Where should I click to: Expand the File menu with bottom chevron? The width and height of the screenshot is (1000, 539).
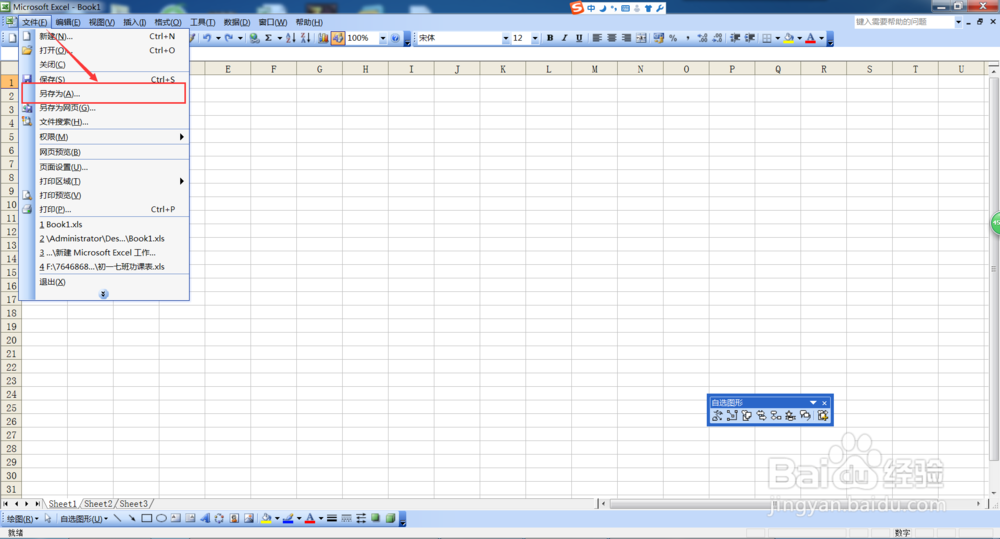103,294
